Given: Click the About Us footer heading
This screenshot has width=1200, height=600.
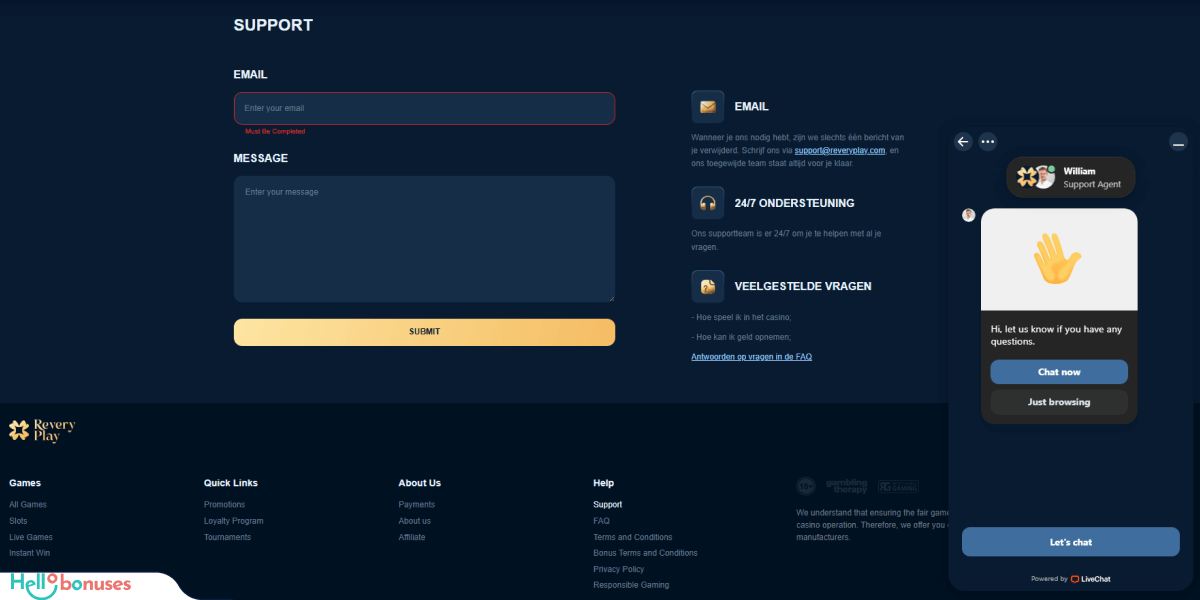Looking at the screenshot, I should (420, 483).
